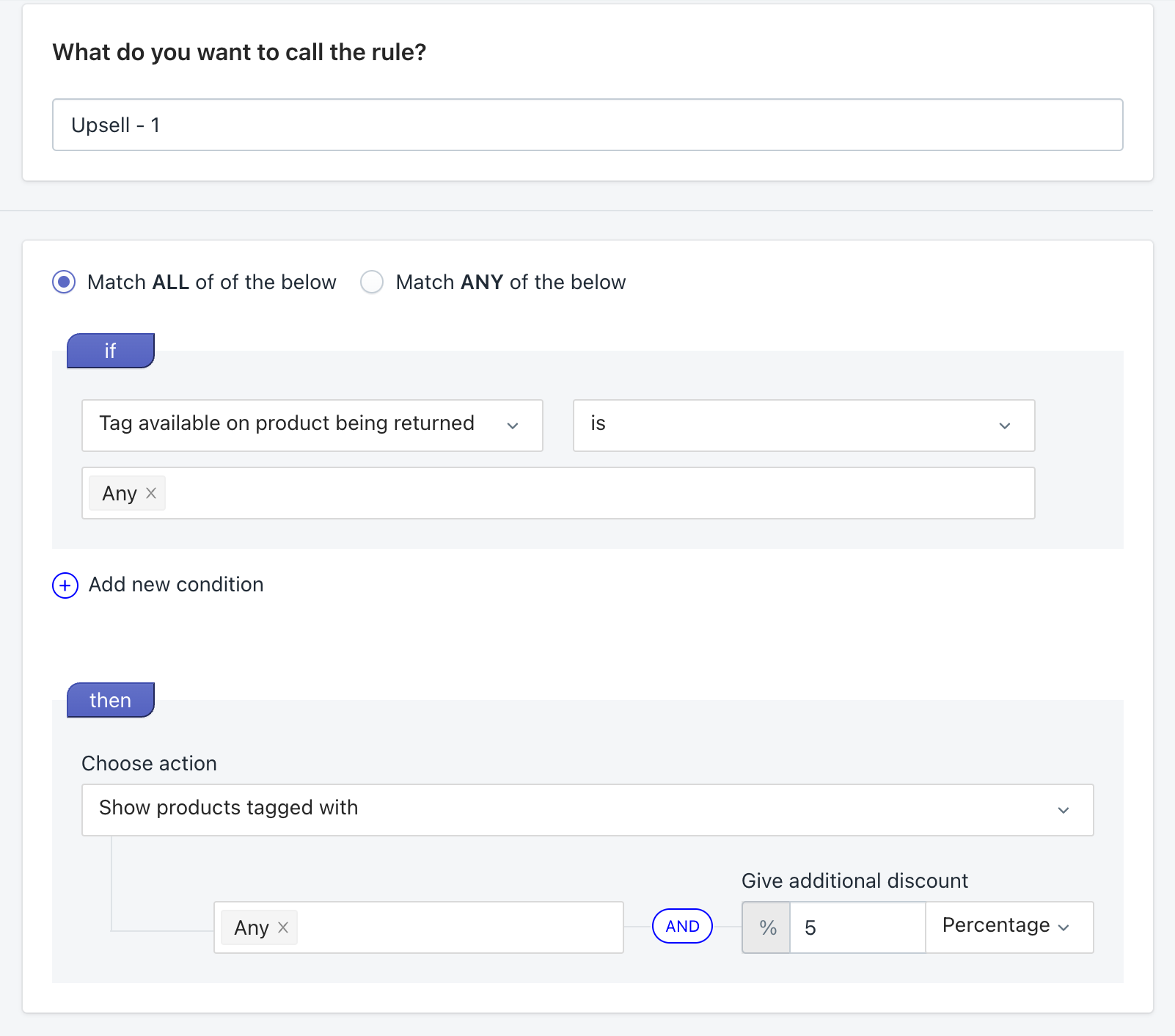
Task: Open 'Show products tagged with' action dropdown
Action: coord(587,809)
